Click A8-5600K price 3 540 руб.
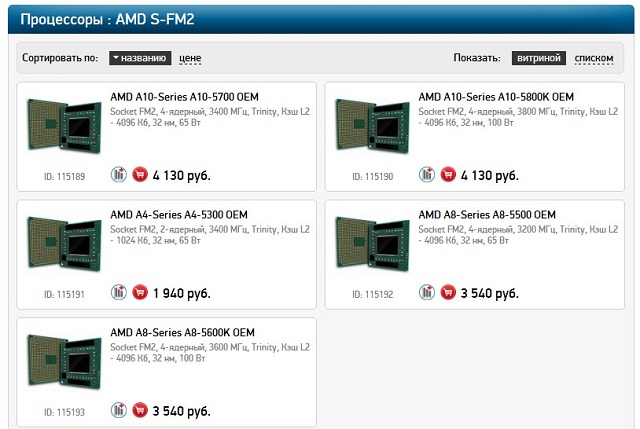Screen dimensions: 640x429 pyautogui.click(x=182, y=411)
